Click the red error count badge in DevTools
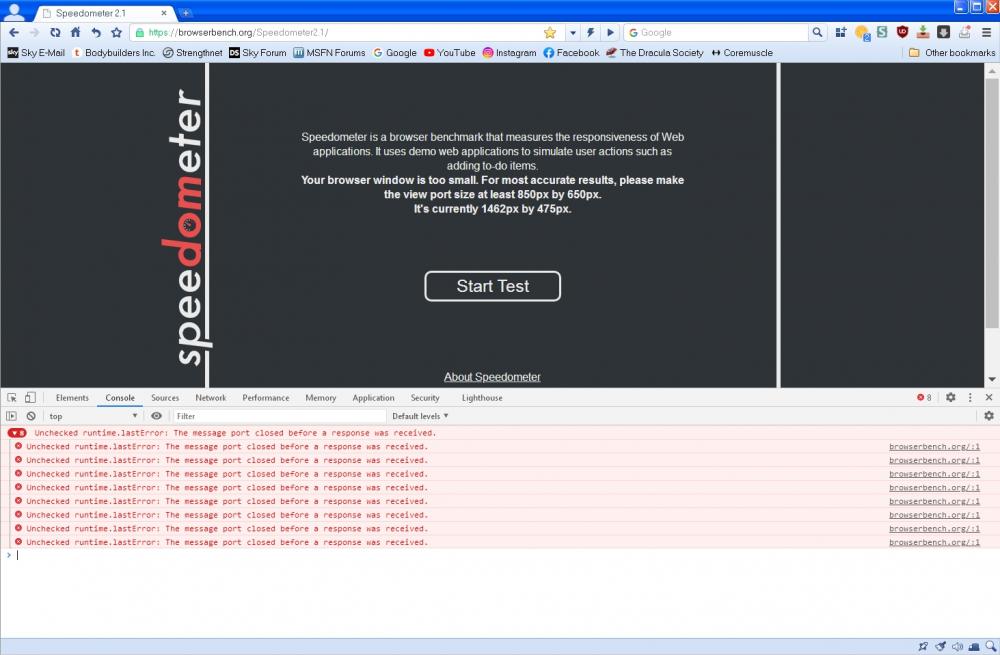Screen dimensions: 1000x655 tap(924, 397)
